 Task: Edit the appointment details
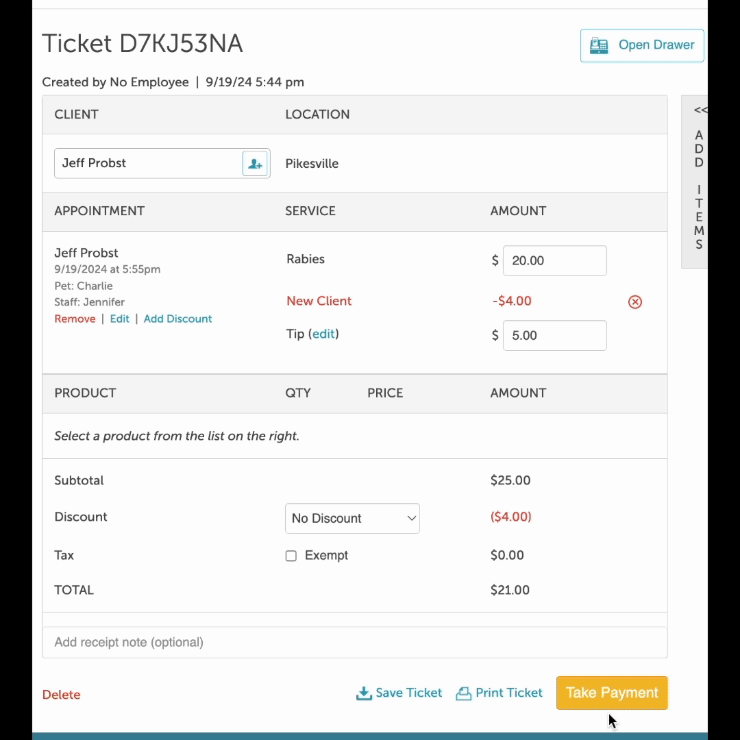click(120, 319)
